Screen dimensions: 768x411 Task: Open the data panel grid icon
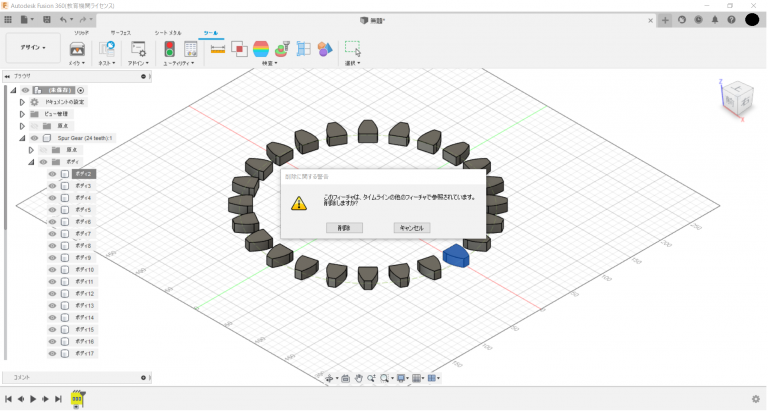coord(9,19)
